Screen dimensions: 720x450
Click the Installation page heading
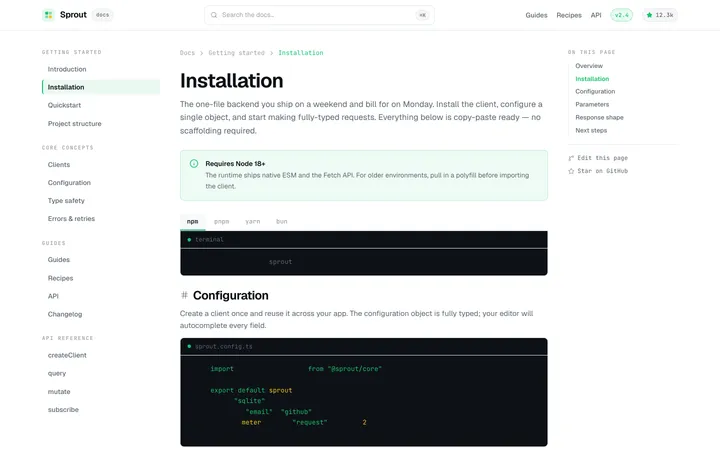pos(231,81)
